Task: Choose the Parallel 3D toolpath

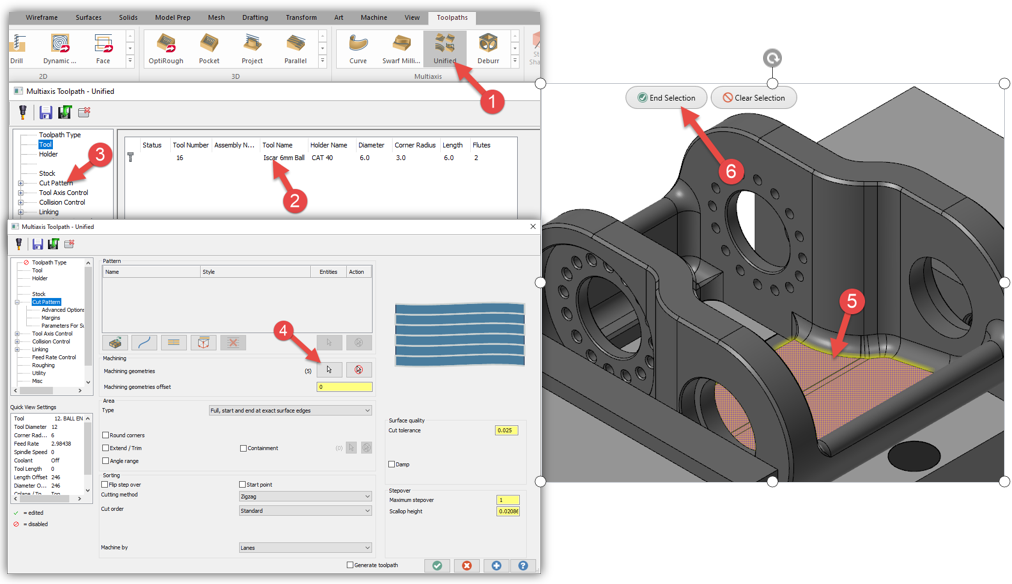Action: (x=295, y=48)
